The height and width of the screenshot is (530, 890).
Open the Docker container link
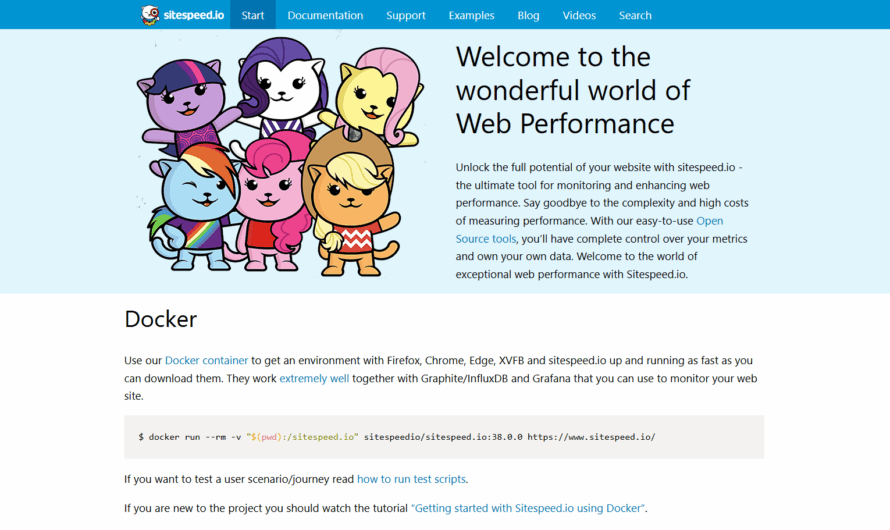[206, 360]
